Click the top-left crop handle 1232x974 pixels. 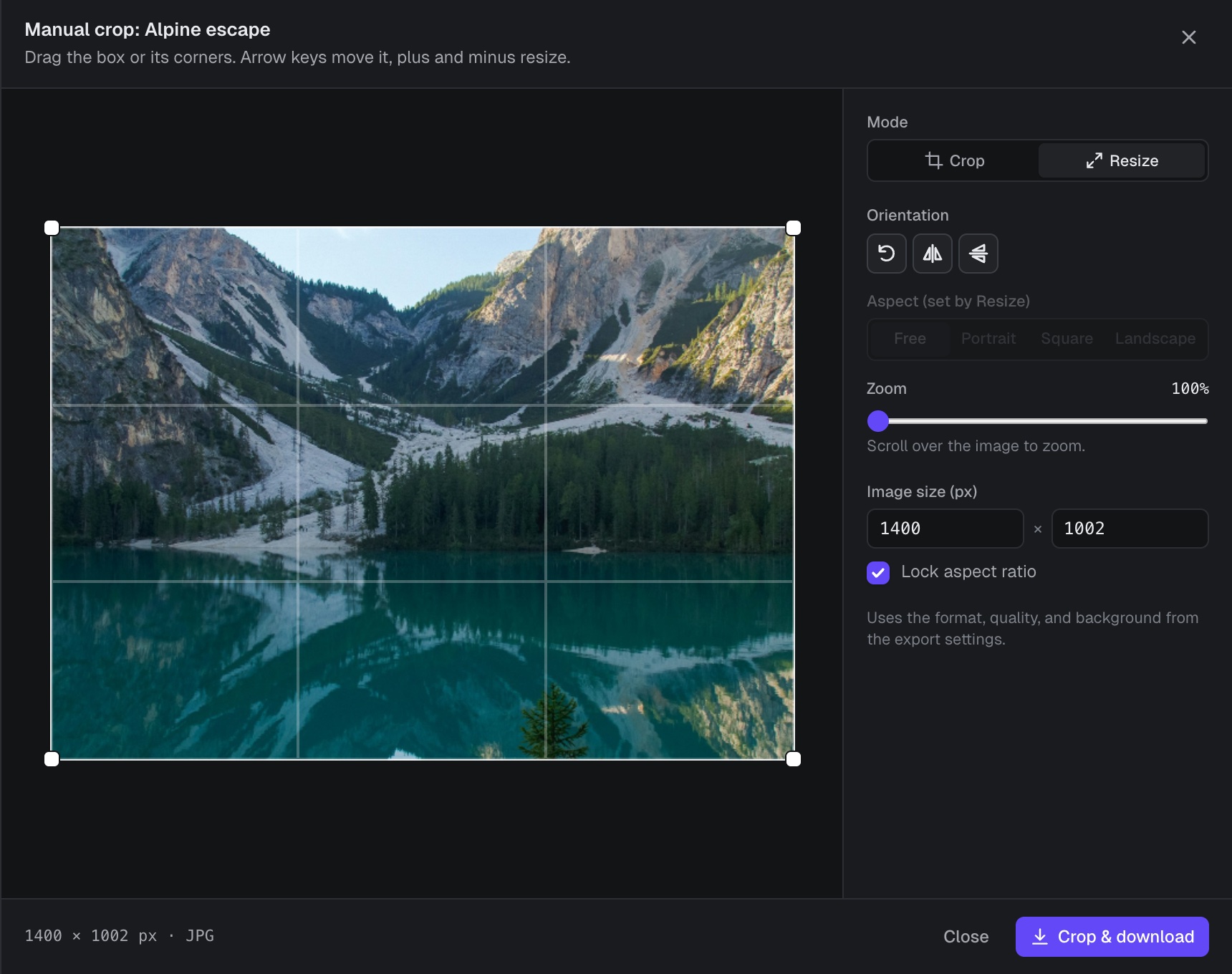pyautogui.click(x=52, y=228)
